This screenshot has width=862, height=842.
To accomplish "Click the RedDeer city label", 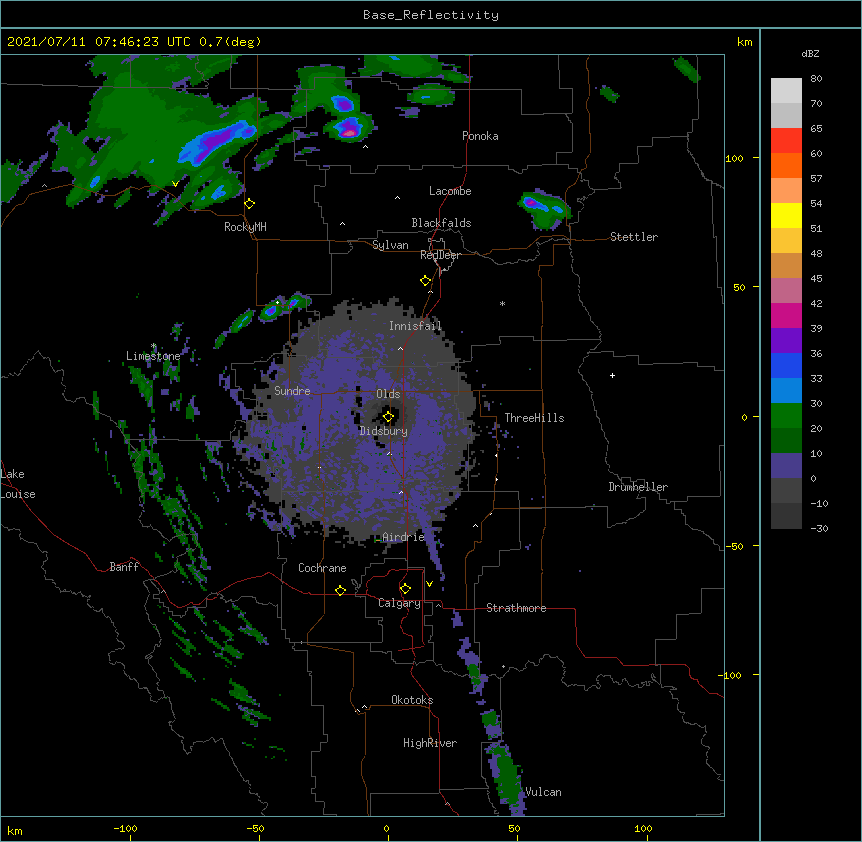I will pyautogui.click(x=440, y=255).
